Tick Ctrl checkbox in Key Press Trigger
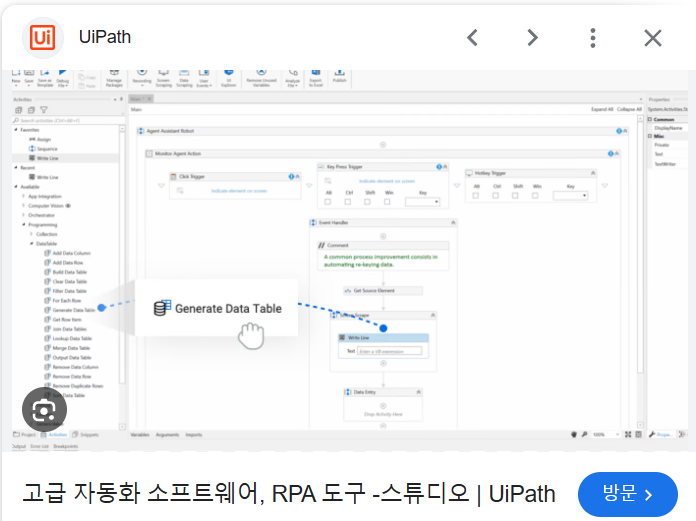Viewport: 696px width, 521px height. click(348, 202)
